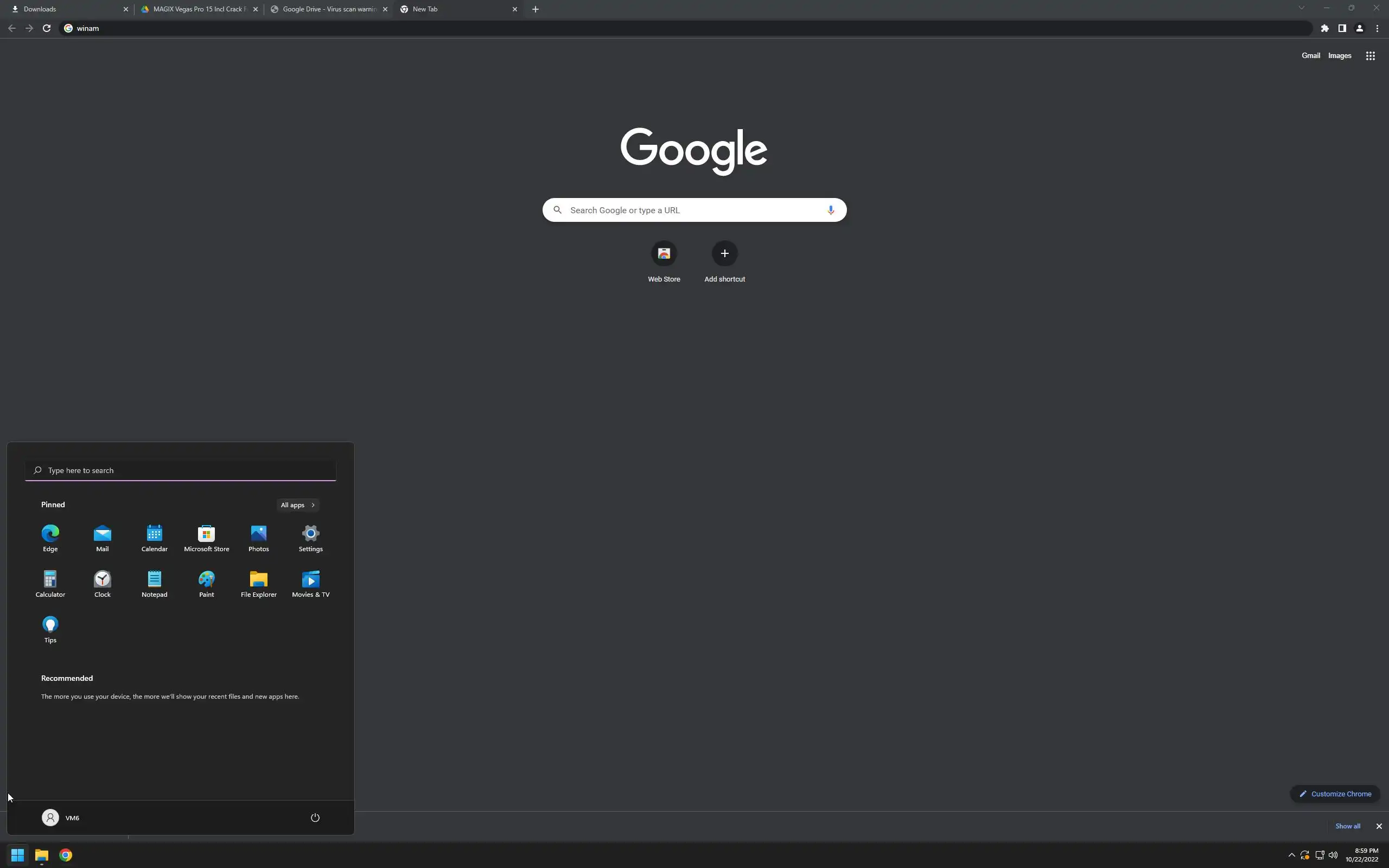The image size is (1389, 868).
Task: Toggle the Windows Start button
Action: point(17,855)
